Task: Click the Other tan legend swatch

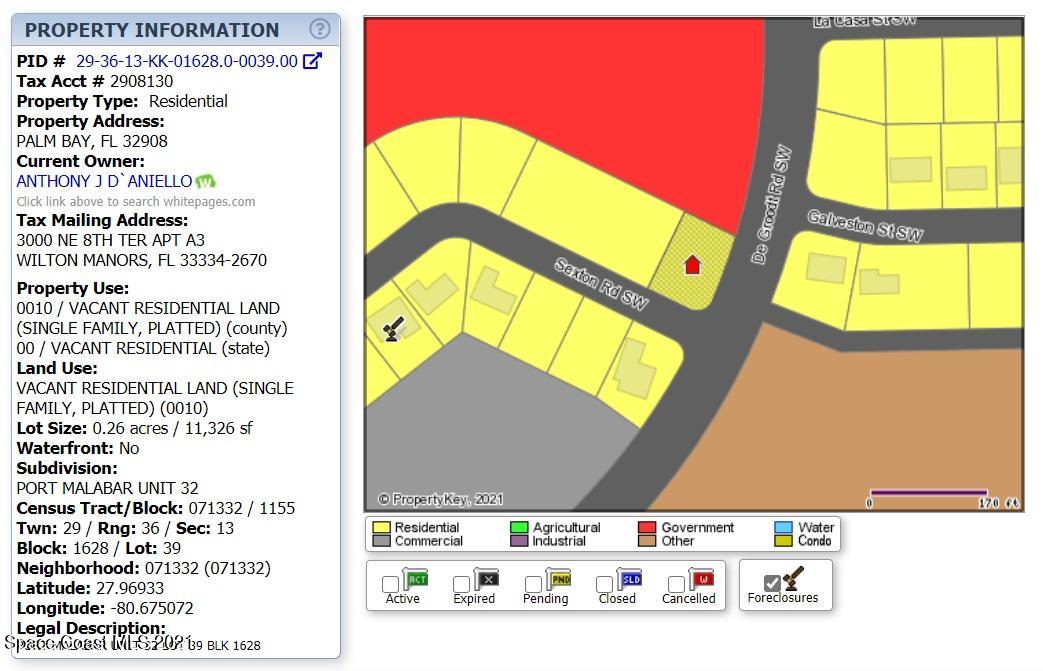Action: point(647,541)
